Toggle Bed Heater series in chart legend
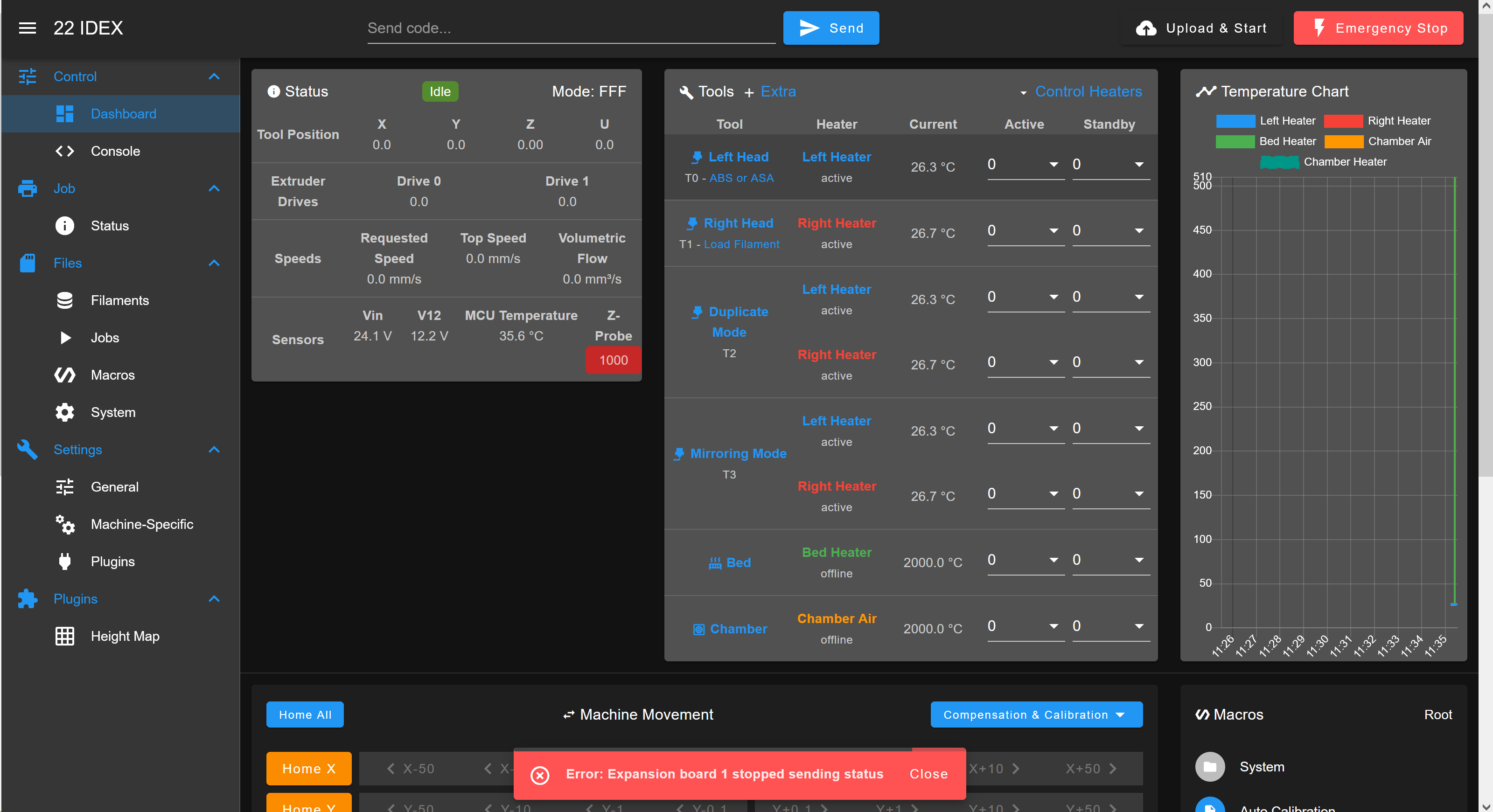The width and height of the screenshot is (1493, 812). click(1265, 141)
